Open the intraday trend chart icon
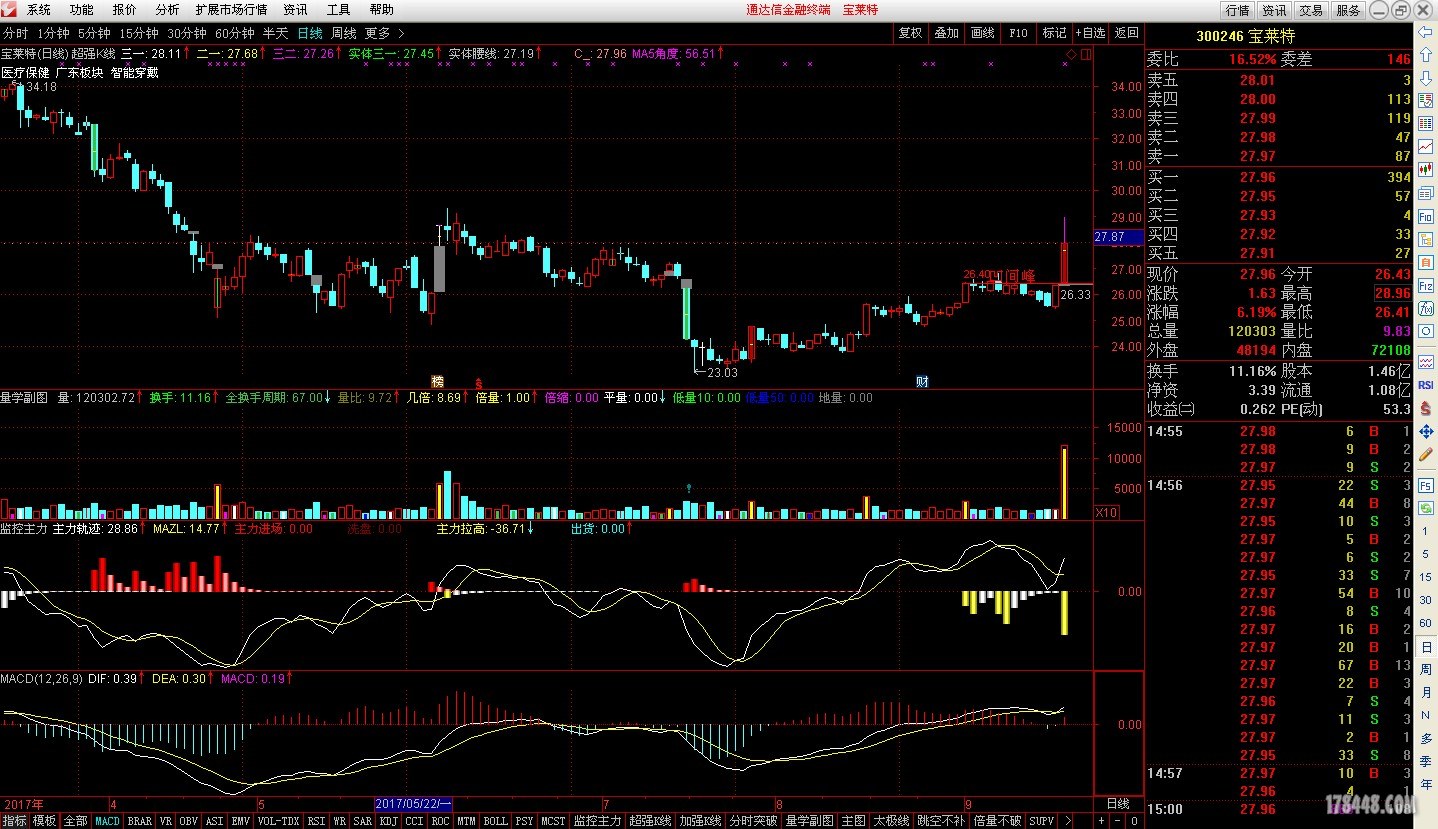The image size is (1438, 829). point(1426,146)
